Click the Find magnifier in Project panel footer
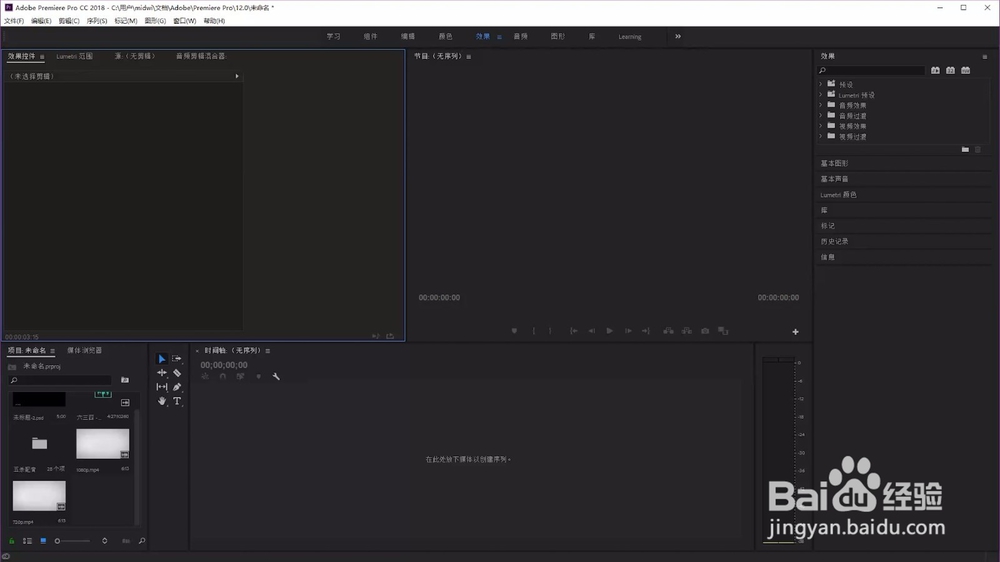The height and width of the screenshot is (562, 1000). click(x=142, y=541)
